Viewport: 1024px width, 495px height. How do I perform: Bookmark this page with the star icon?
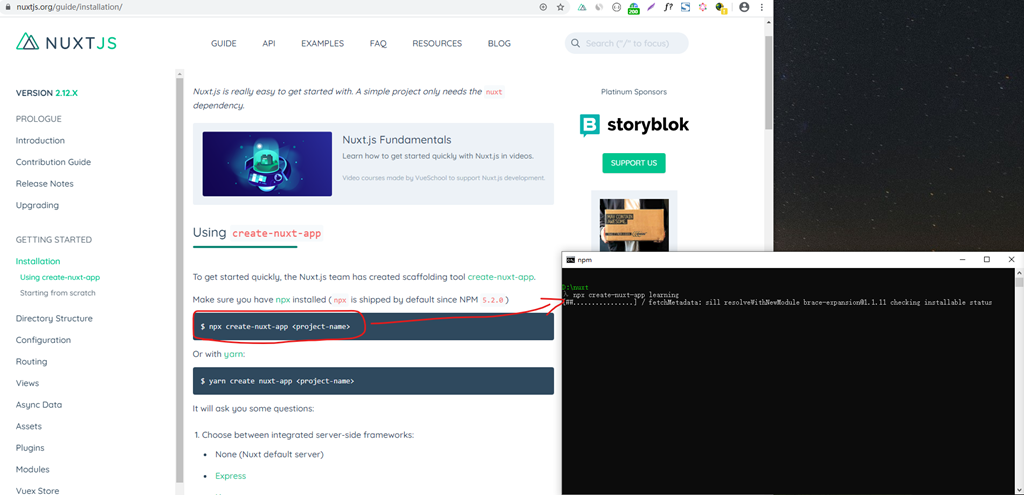point(560,7)
